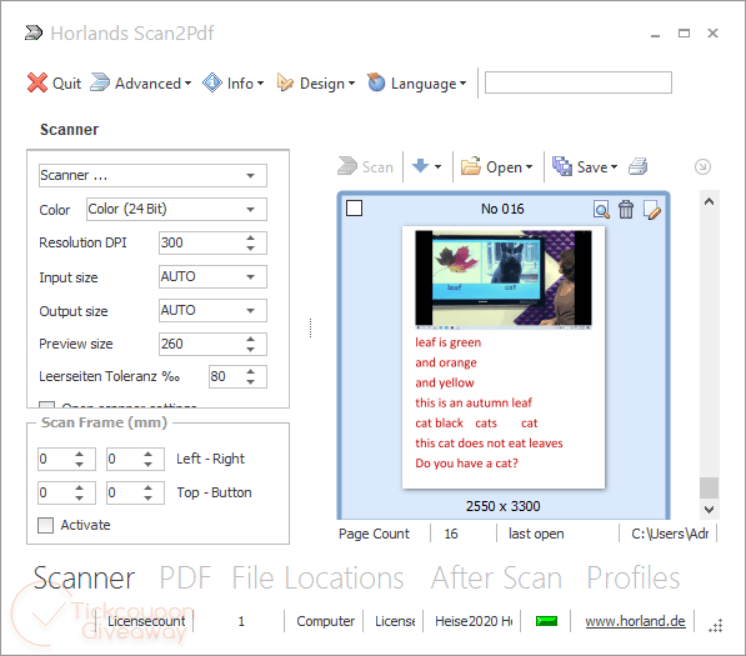
Task: Click the Advanced scanner icon
Action: pyautogui.click(x=100, y=82)
